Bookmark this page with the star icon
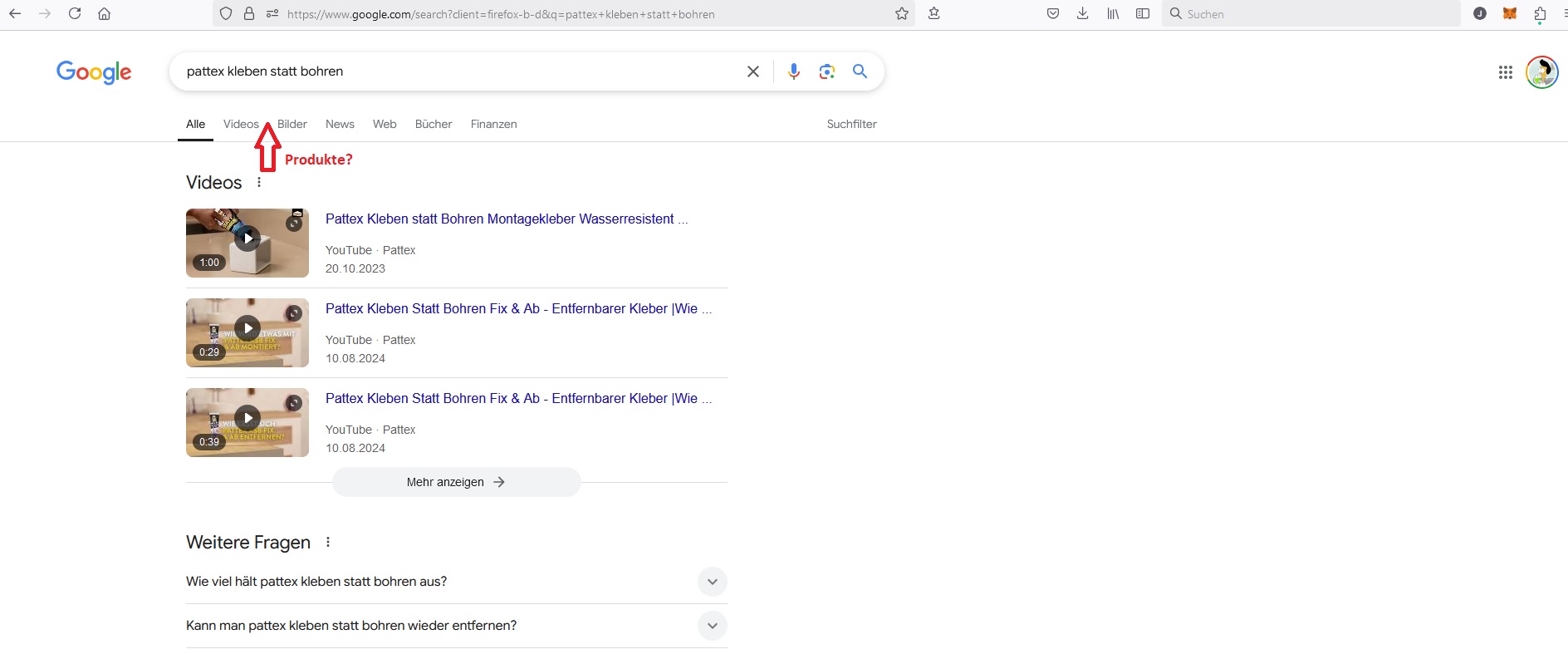The height and width of the screenshot is (654, 1568). coord(902,13)
